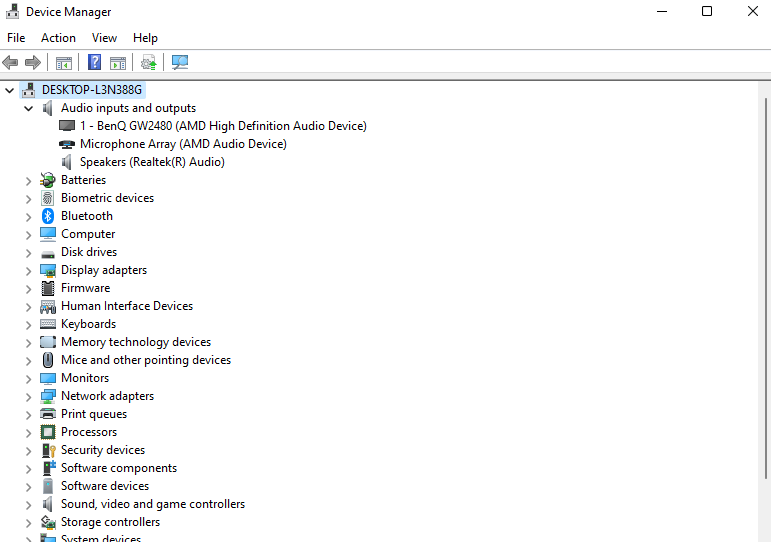
Task: Click the Processors chip icon
Action: tap(48, 432)
